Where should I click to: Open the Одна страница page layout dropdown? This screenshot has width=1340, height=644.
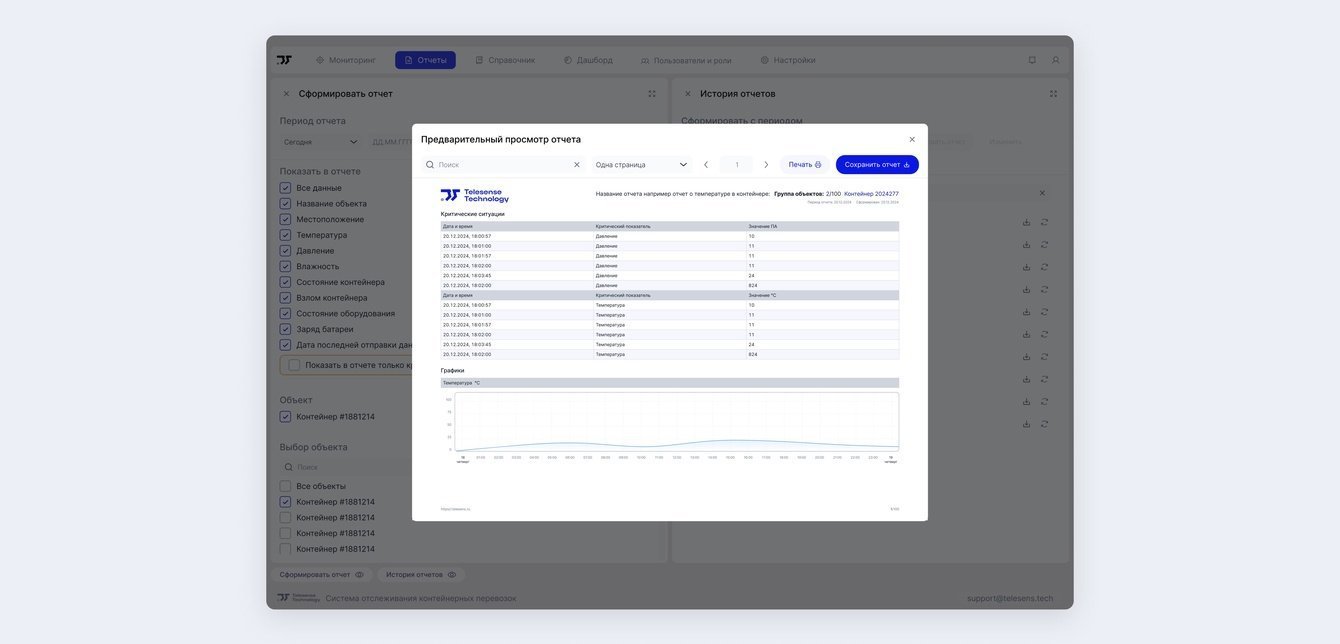[x=641, y=164]
